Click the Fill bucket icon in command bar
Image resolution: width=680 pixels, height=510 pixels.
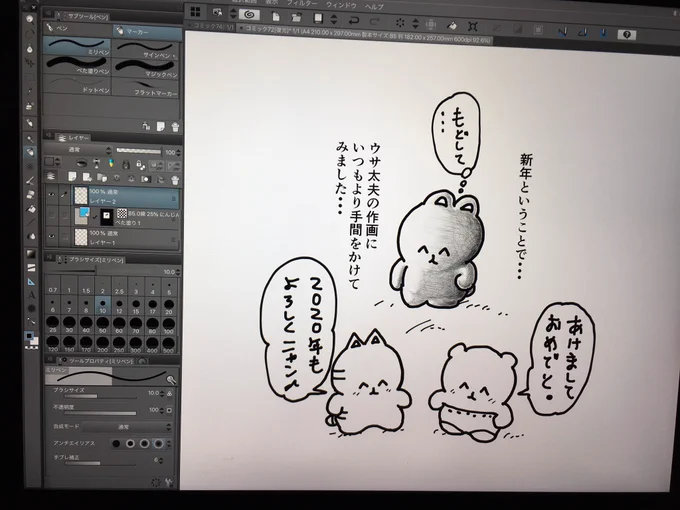point(451,25)
